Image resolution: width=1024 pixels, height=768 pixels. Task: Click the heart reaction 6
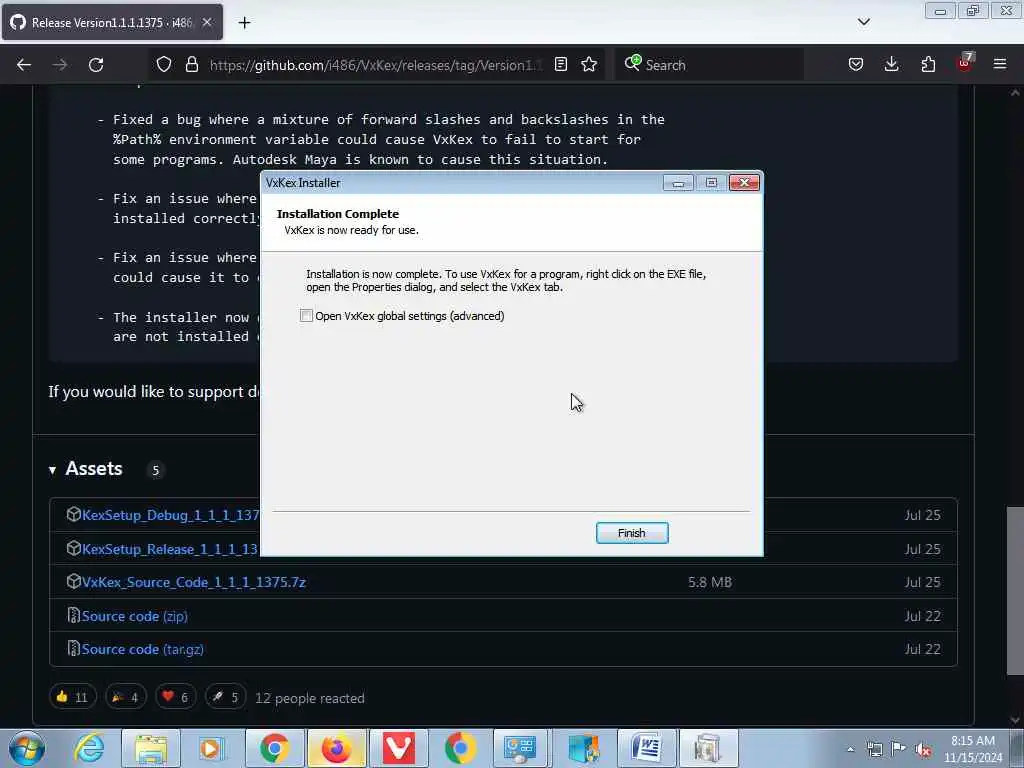point(175,697)
